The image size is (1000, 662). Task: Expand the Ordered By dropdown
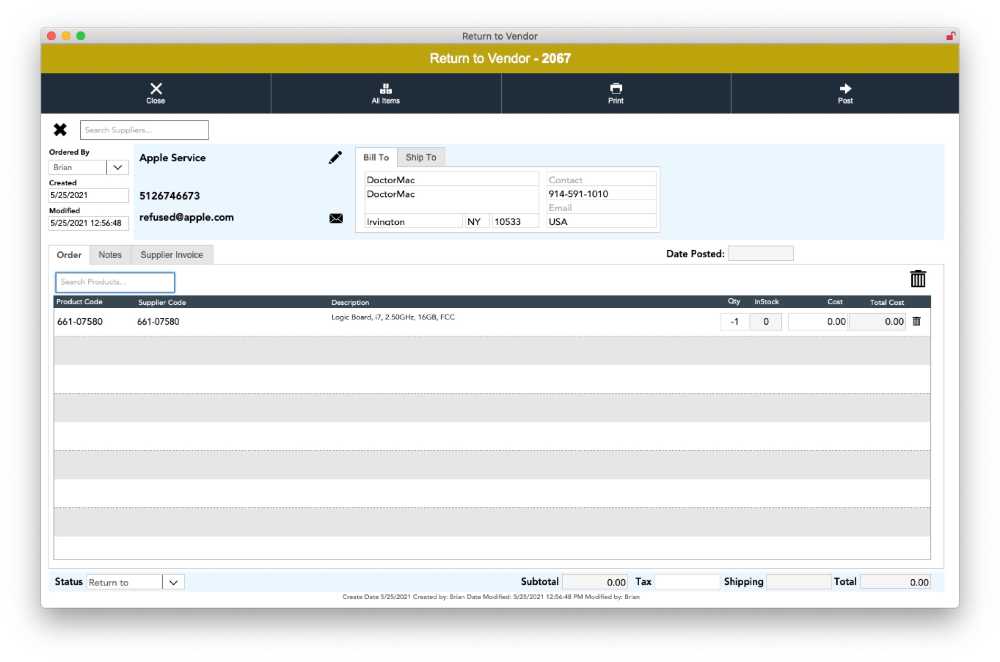[117, 167]
